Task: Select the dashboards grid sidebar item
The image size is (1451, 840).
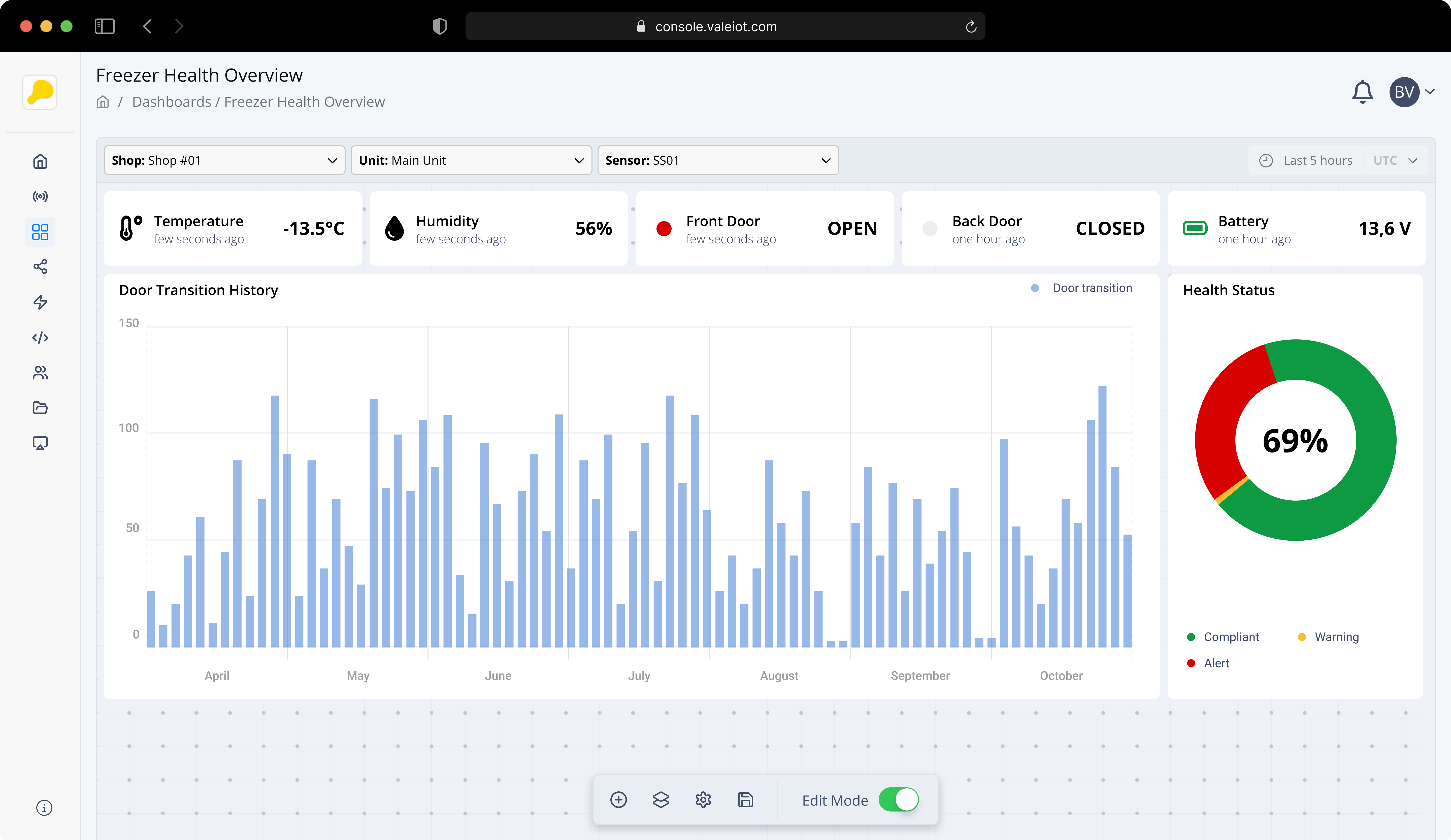Action: point(40,232)
